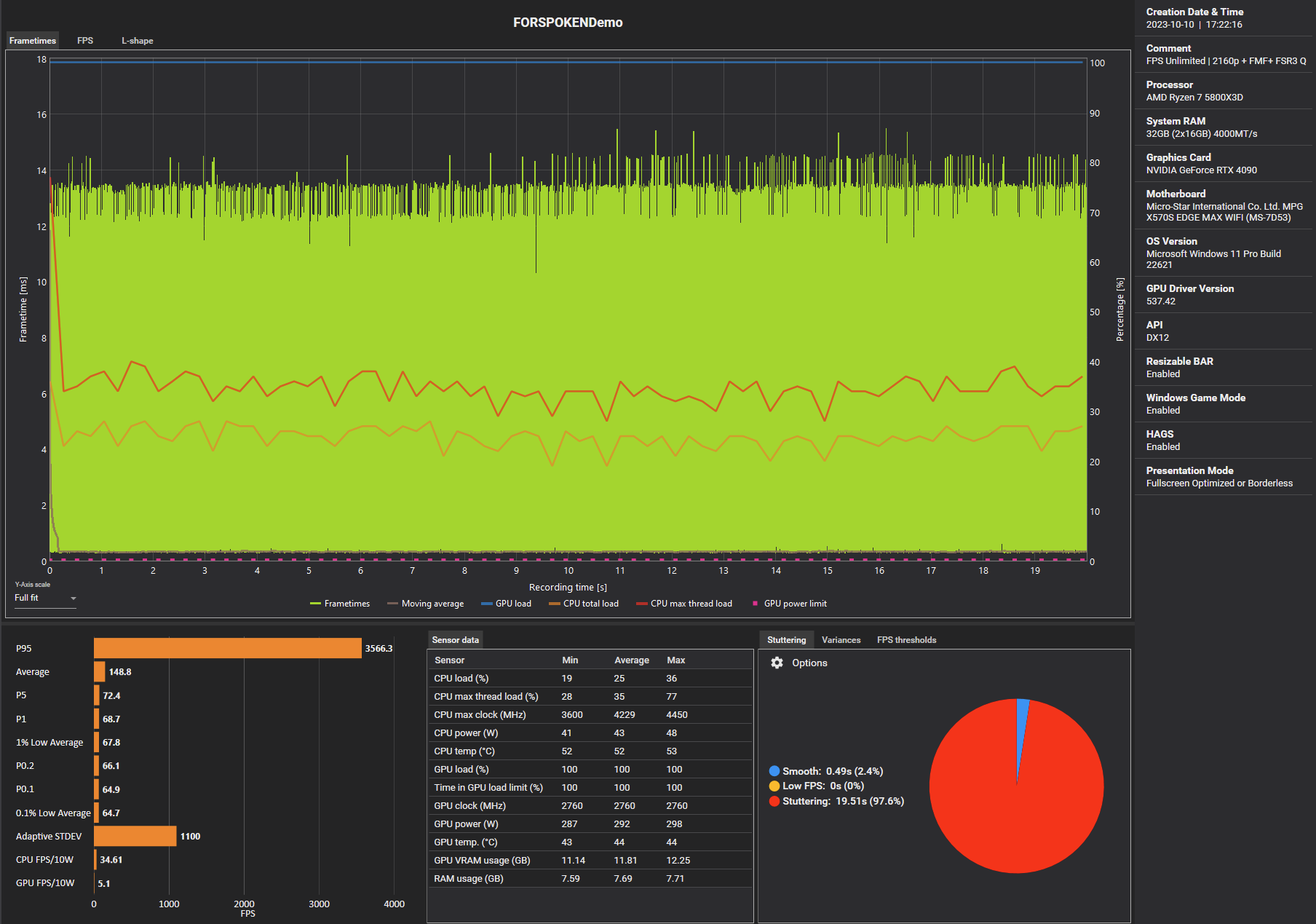
Task: Open the Options gear icon in Stuttering panel
Action: pyautogui.click(x=777, y=663)
